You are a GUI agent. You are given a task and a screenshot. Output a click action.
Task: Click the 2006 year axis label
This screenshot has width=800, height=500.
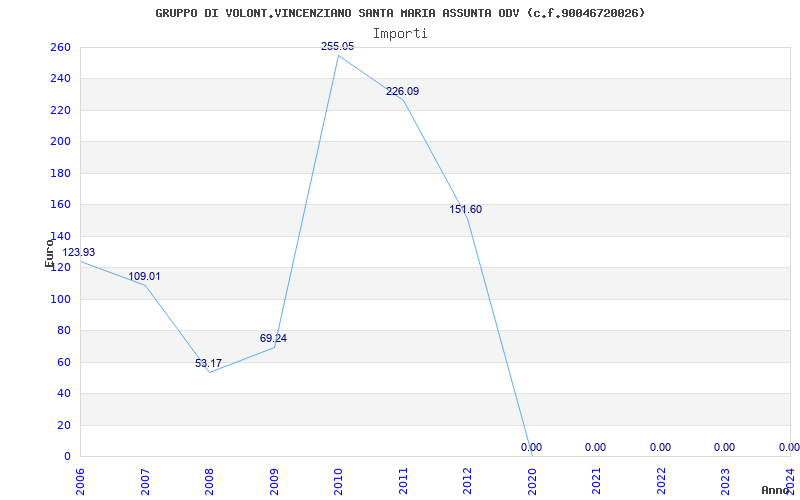[x=80, y=482]
